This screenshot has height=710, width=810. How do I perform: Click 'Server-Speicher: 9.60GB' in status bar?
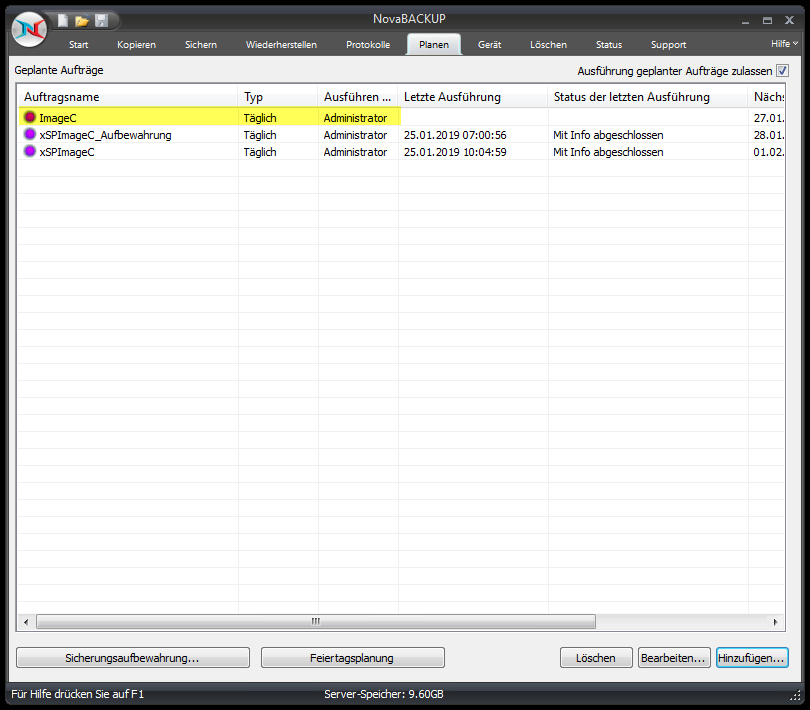point(384,694)
